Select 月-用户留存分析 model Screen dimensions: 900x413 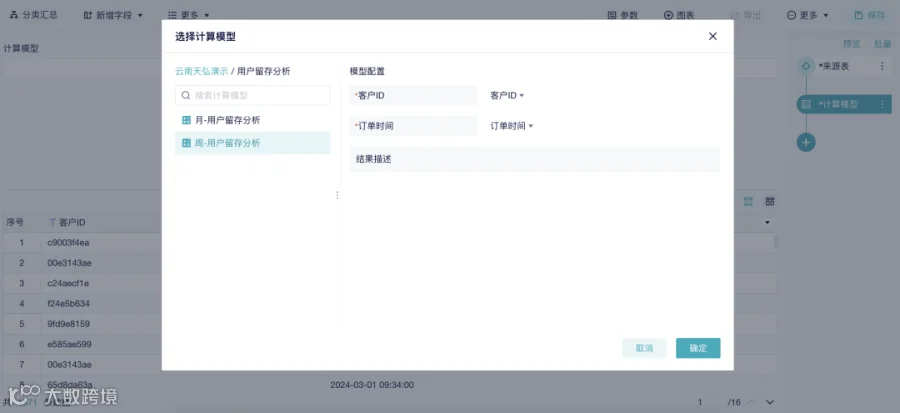(x=253, y=120)
